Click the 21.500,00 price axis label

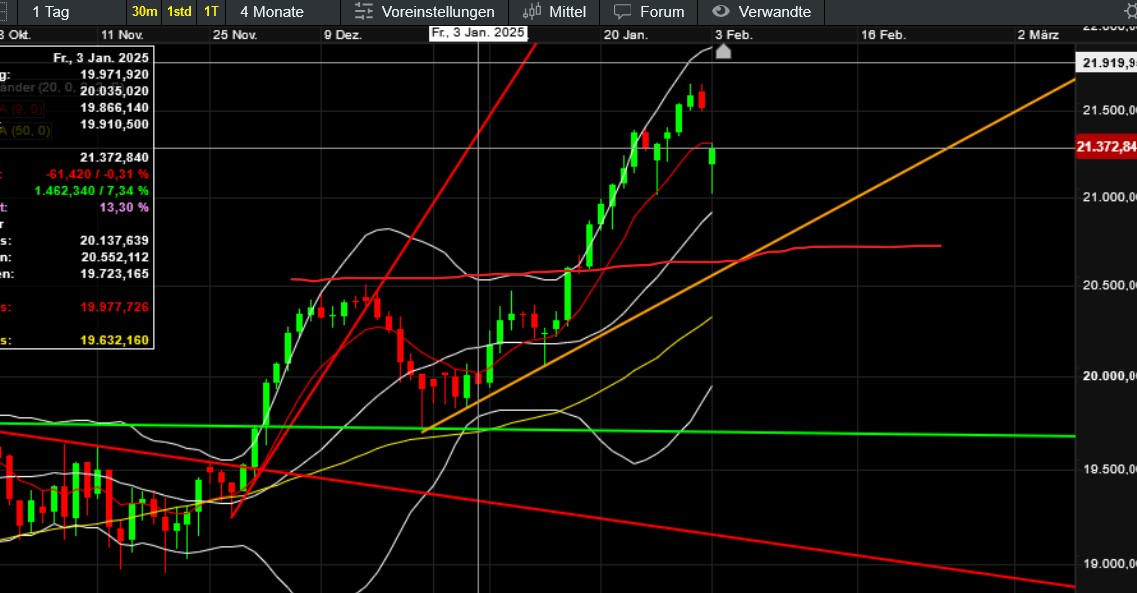(1109, 110)
